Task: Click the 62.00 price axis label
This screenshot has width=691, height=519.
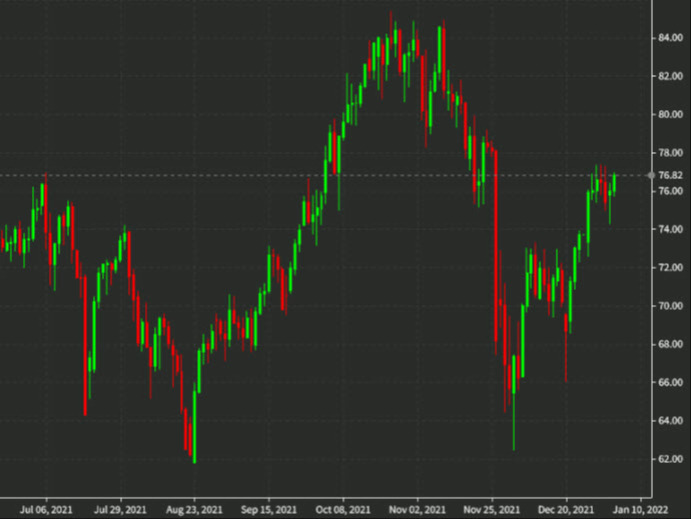Action: [670, 459]
